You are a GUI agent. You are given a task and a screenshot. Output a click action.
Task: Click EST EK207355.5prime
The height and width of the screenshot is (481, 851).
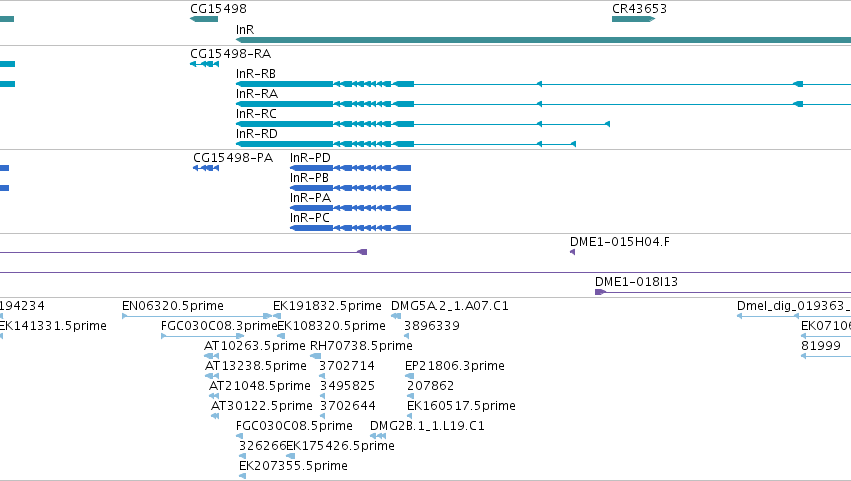coord(293,467)
